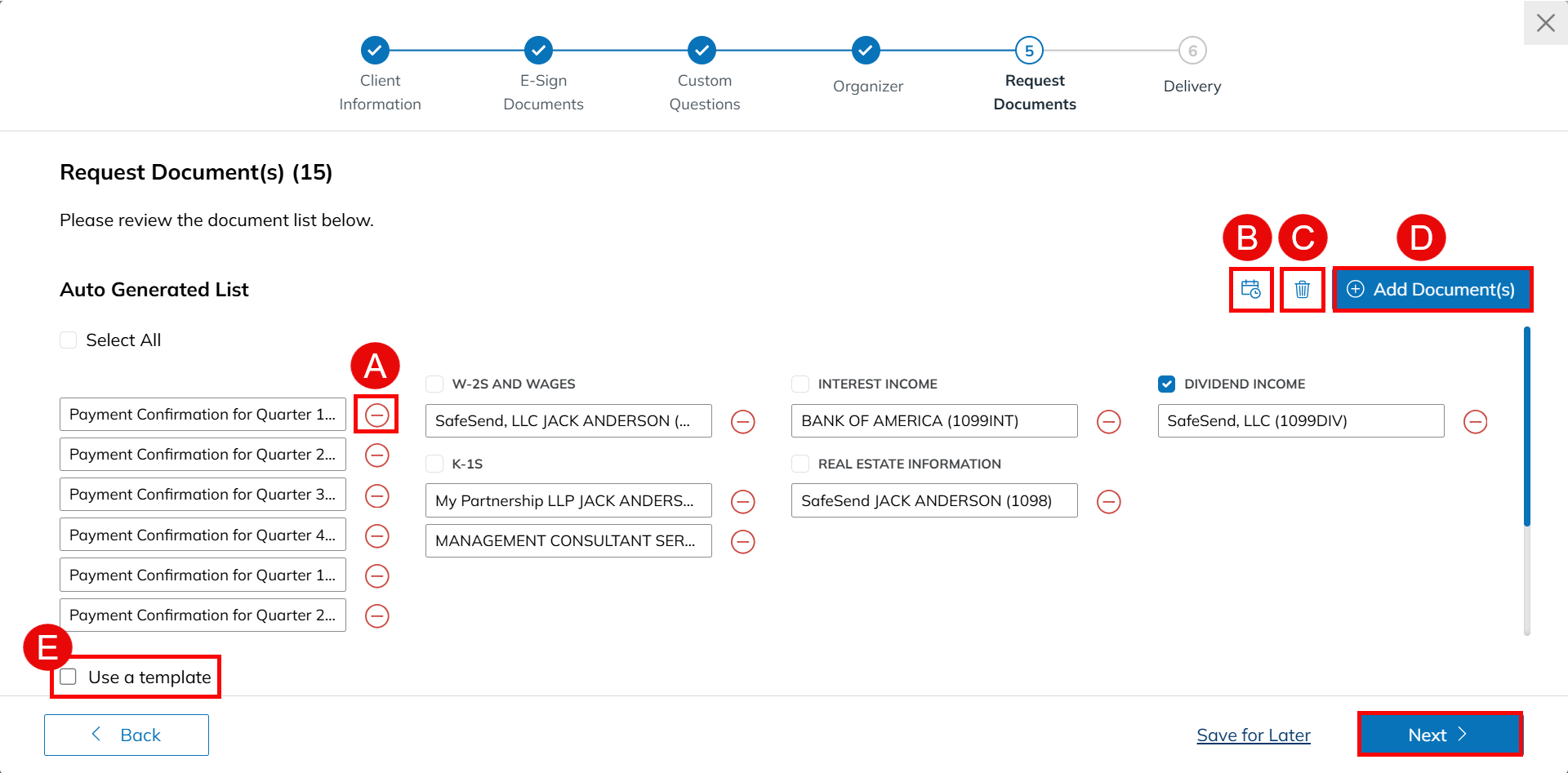Edit the MANAGEMENT CONSULTANT SER... field
The width and height of the screenshot is (1568, 773).
(568, 541)
